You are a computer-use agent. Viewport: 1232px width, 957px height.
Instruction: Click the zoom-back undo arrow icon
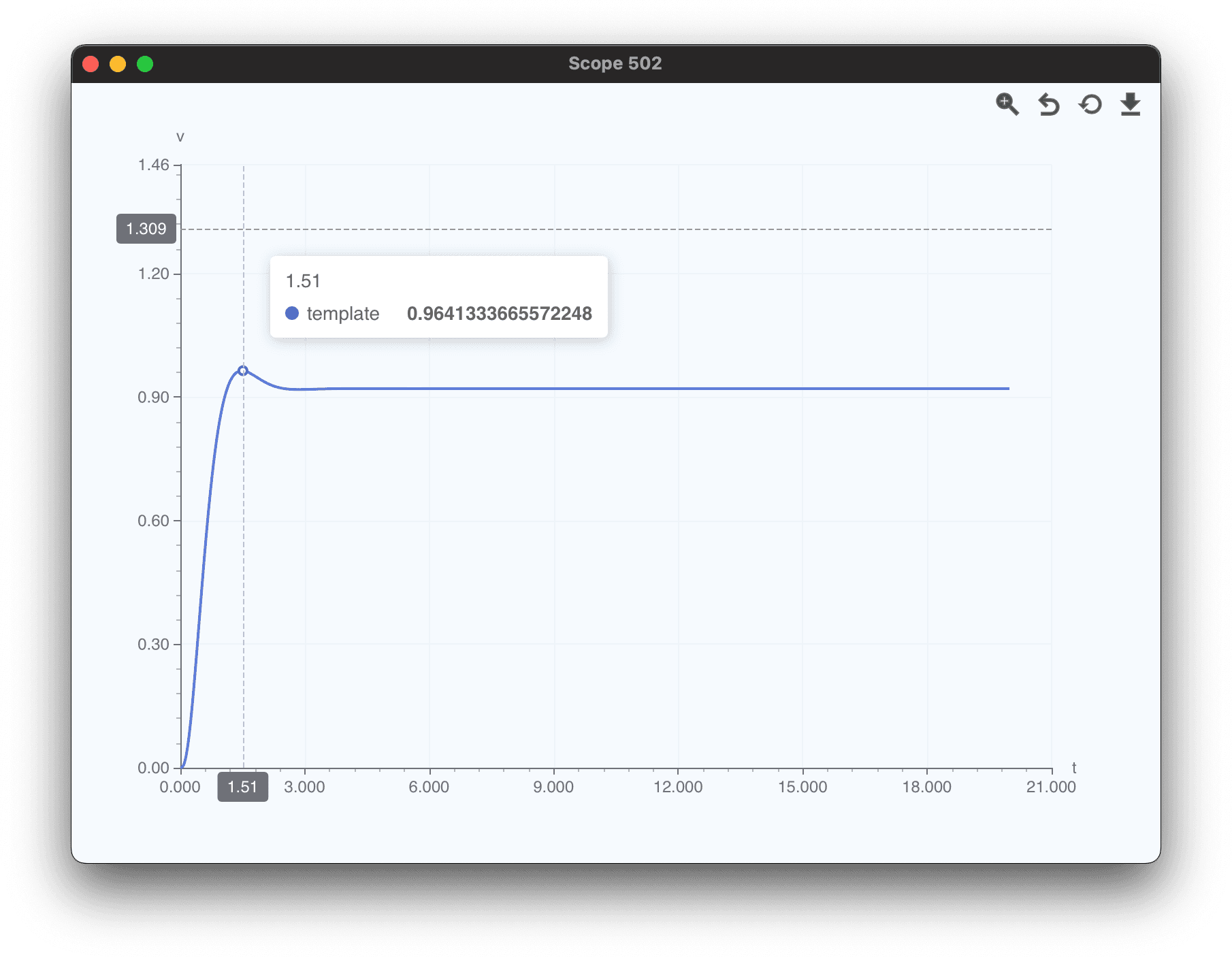pos(1048,105)
